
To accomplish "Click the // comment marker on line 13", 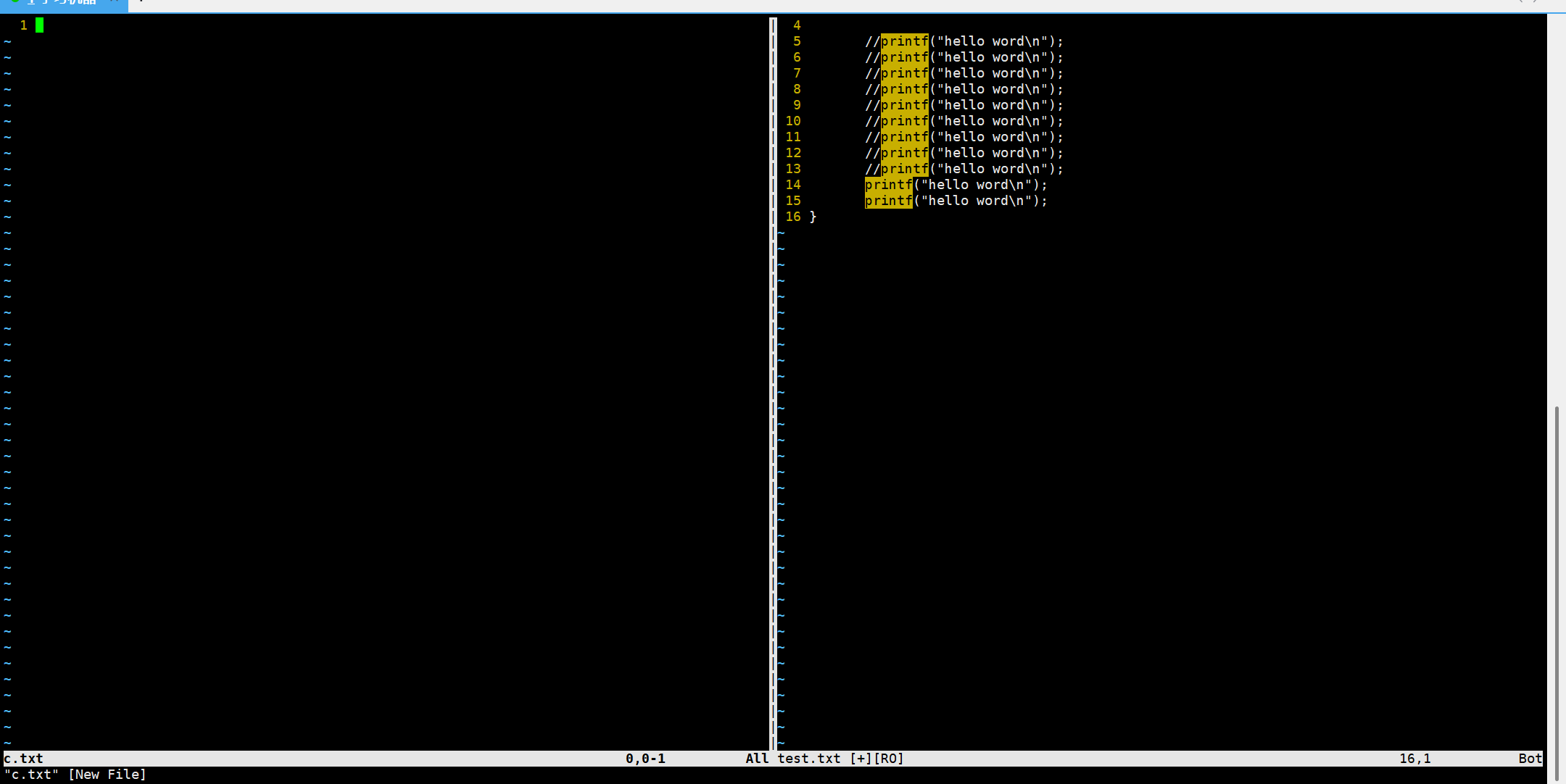I will point(872,169).
